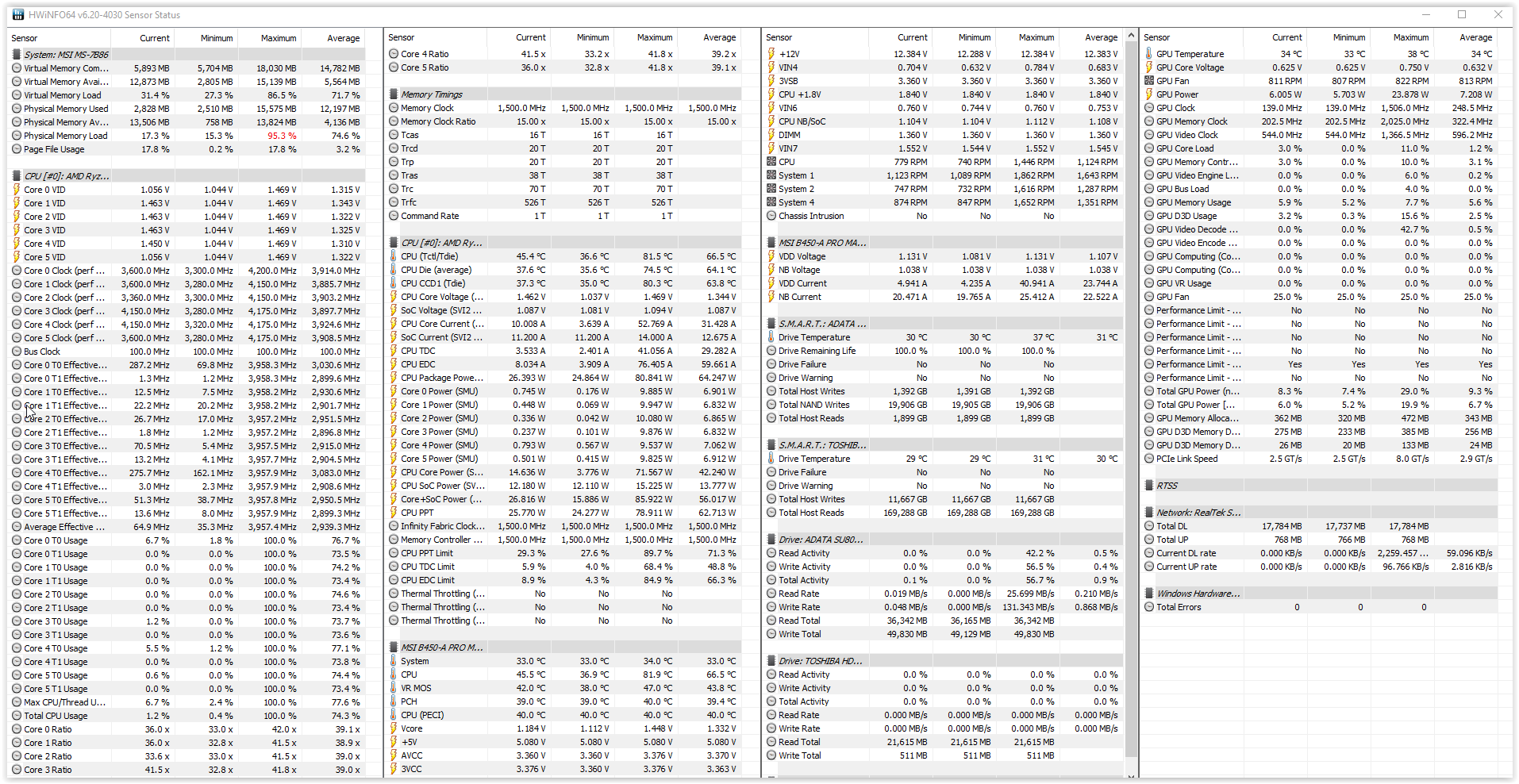Select the fan icon beside System 1

point(771,175)
